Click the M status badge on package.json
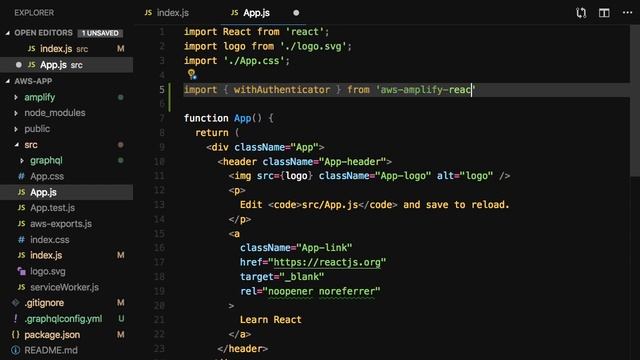Screen dimensions: 640x360 coord(120,335)
